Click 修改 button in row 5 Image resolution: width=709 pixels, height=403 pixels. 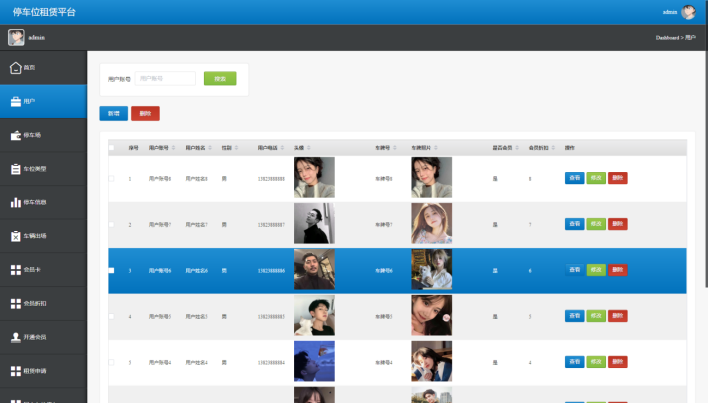click(596, 362)
